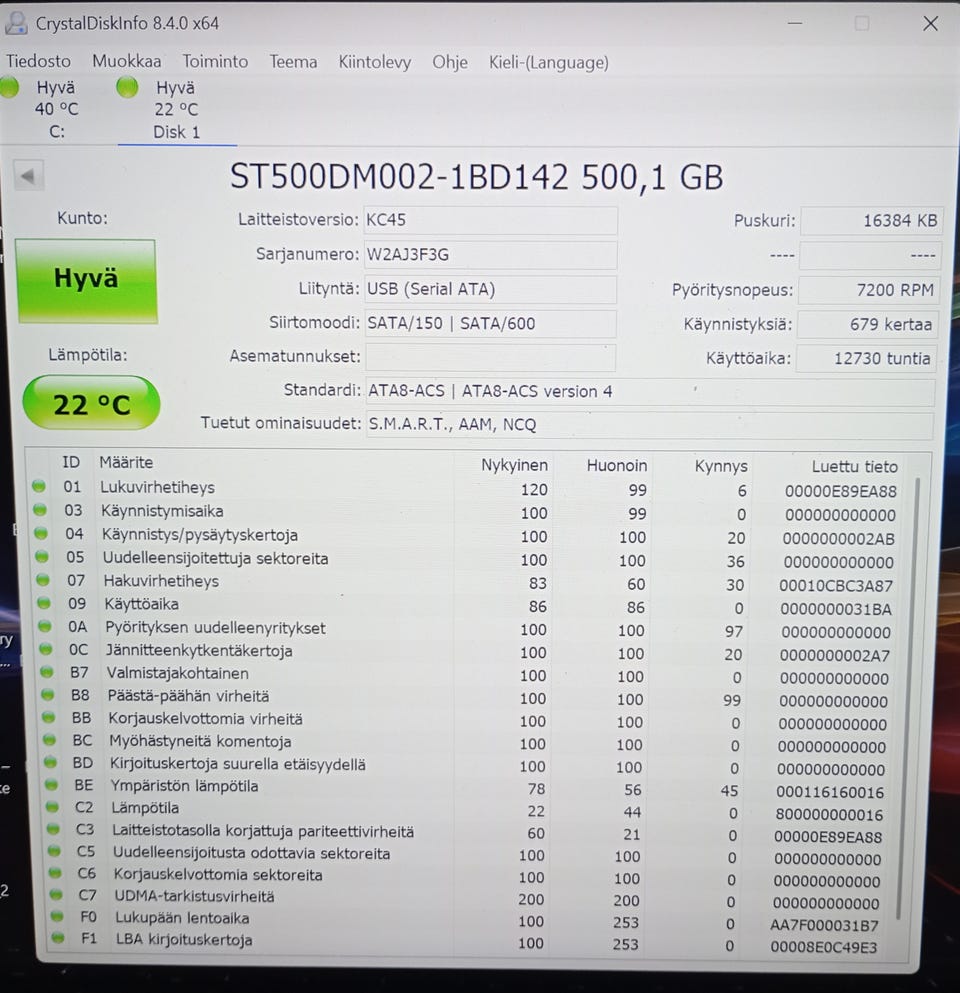Click the Käyttöaika value 12730 tuntia
The width and height of the screenshot is (960, 993).
pos(866,358)
